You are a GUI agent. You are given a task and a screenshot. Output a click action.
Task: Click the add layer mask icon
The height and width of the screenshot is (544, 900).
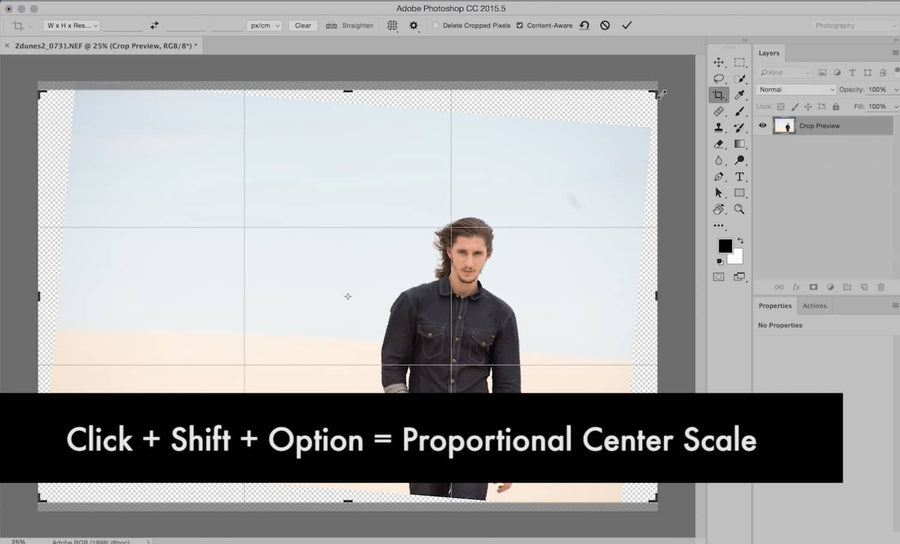[x=813, y=287]
